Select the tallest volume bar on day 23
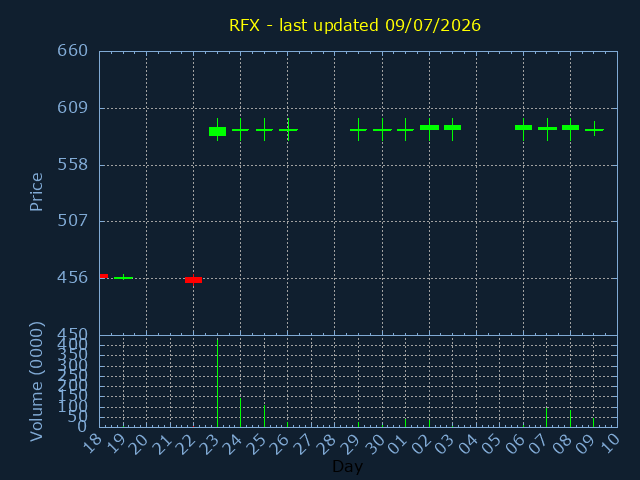This screenshot has height=480, width=640. coord(218,382)
